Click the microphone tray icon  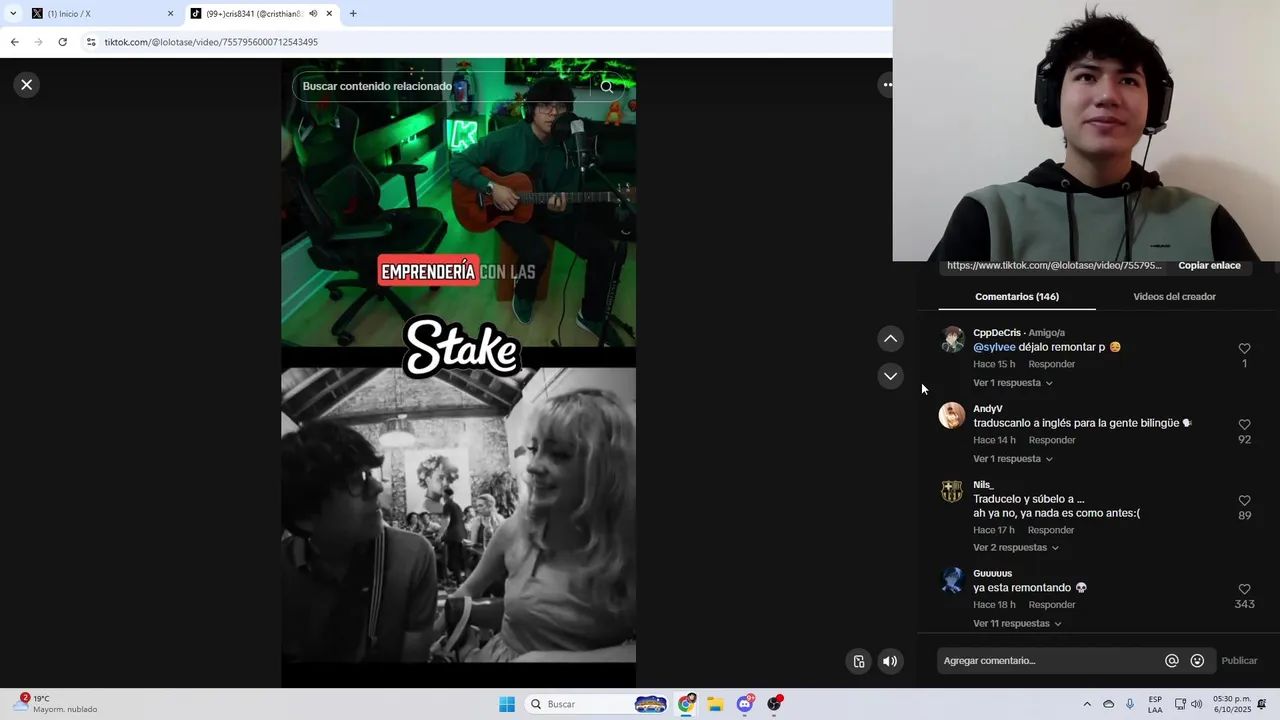click(1130, 704)
